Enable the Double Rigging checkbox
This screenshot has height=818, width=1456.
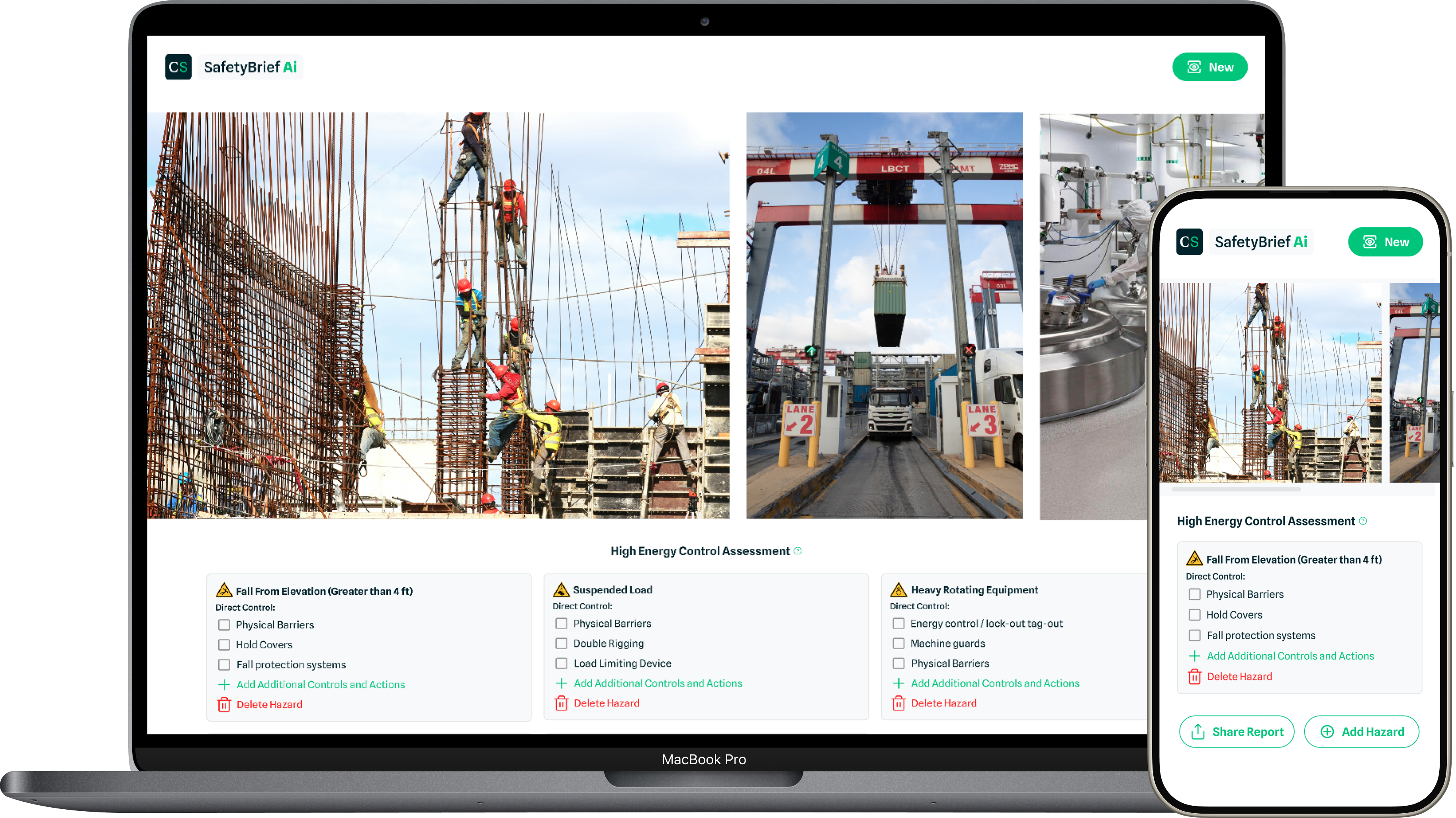(x=561, y=643)
